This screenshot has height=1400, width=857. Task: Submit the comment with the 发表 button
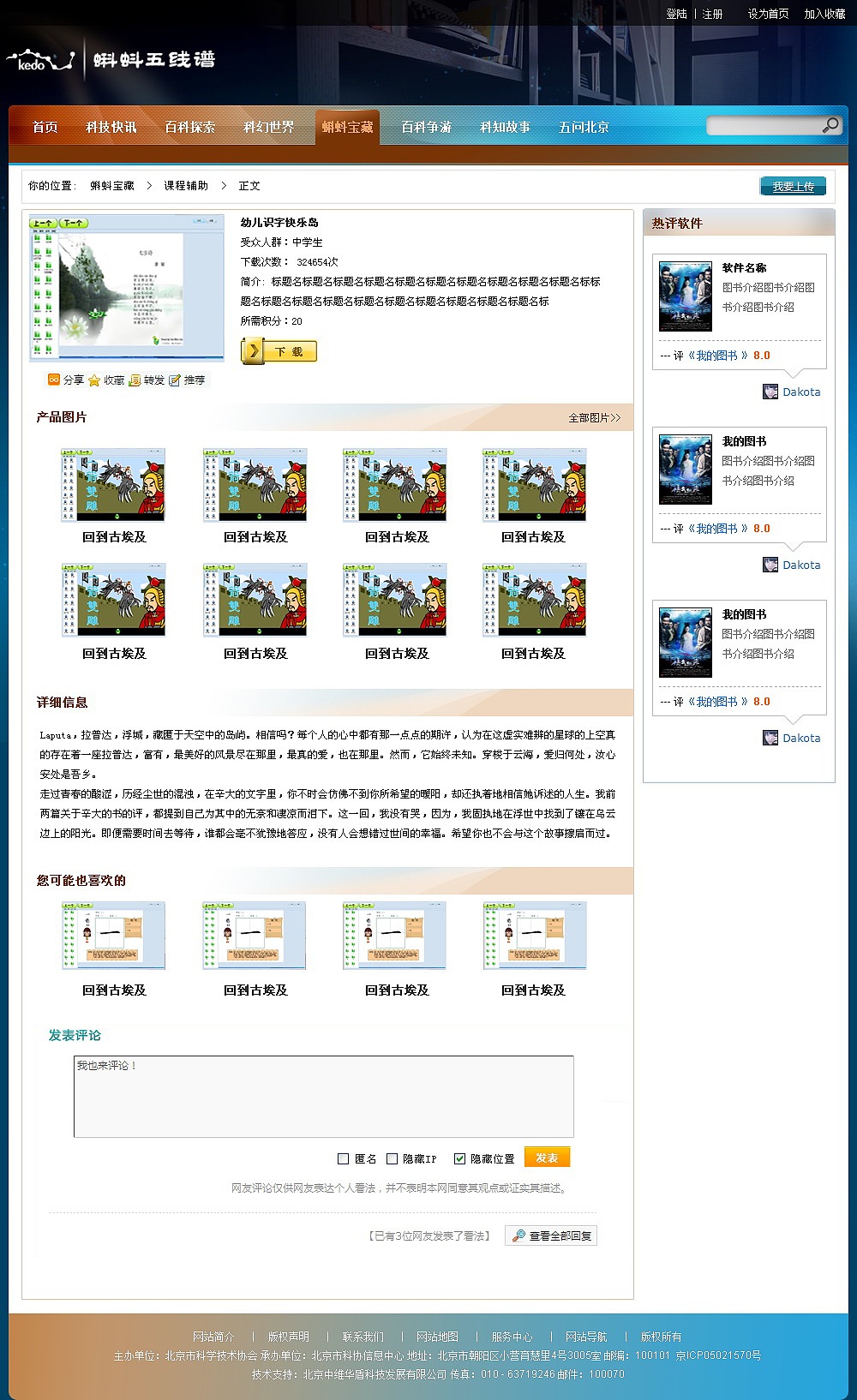(x=547, y=1158)
